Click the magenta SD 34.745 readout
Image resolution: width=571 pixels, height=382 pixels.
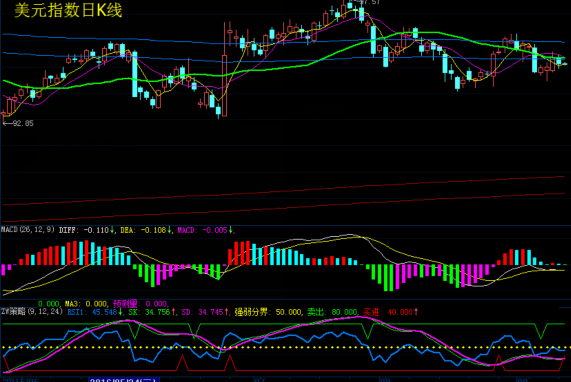point(202,312)
